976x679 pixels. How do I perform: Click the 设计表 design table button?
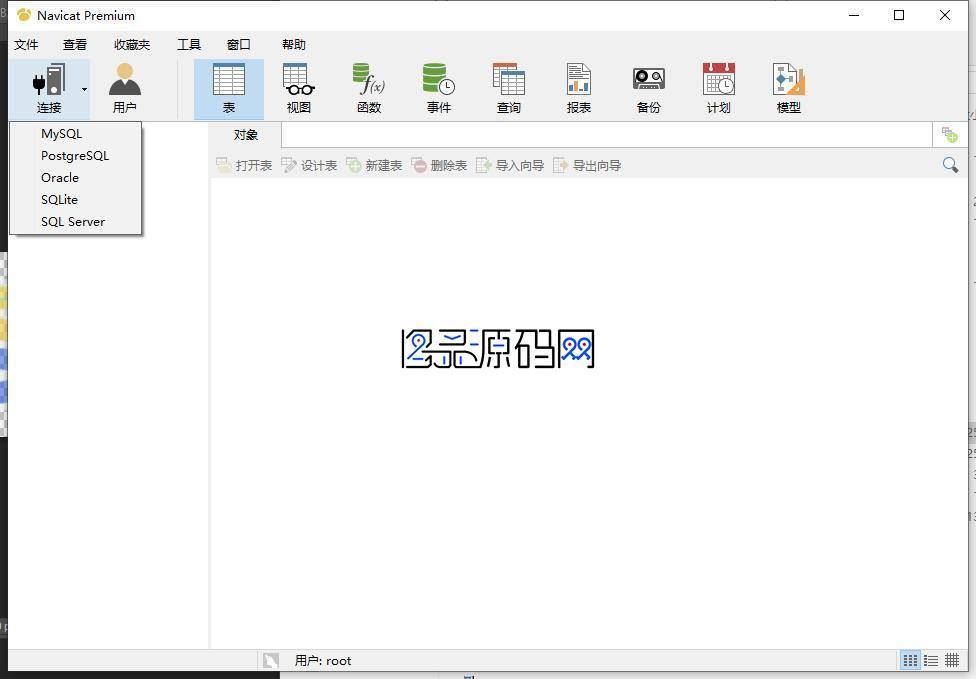coord(309,166)
